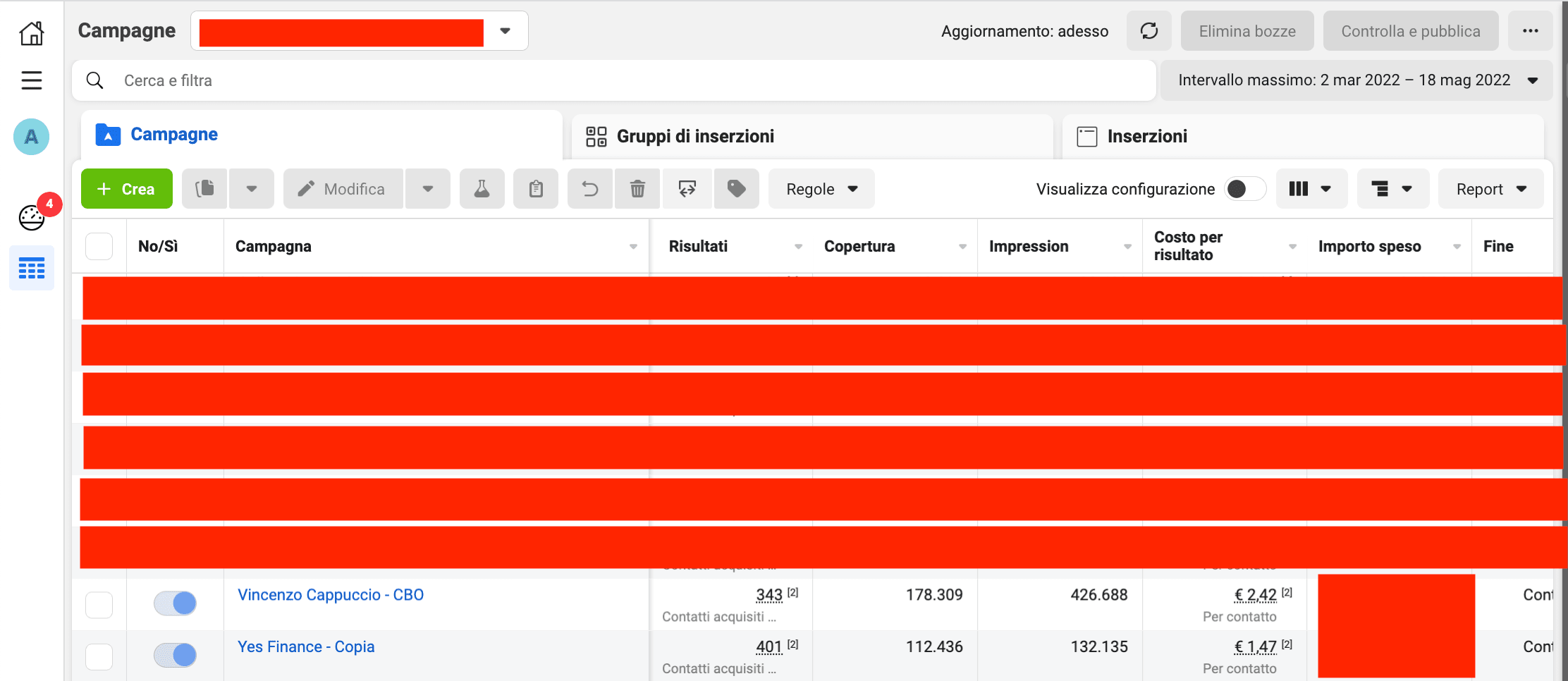
Task: Turn off Vincenzo Cappuccio - CBO campaign
Action: 176,603
